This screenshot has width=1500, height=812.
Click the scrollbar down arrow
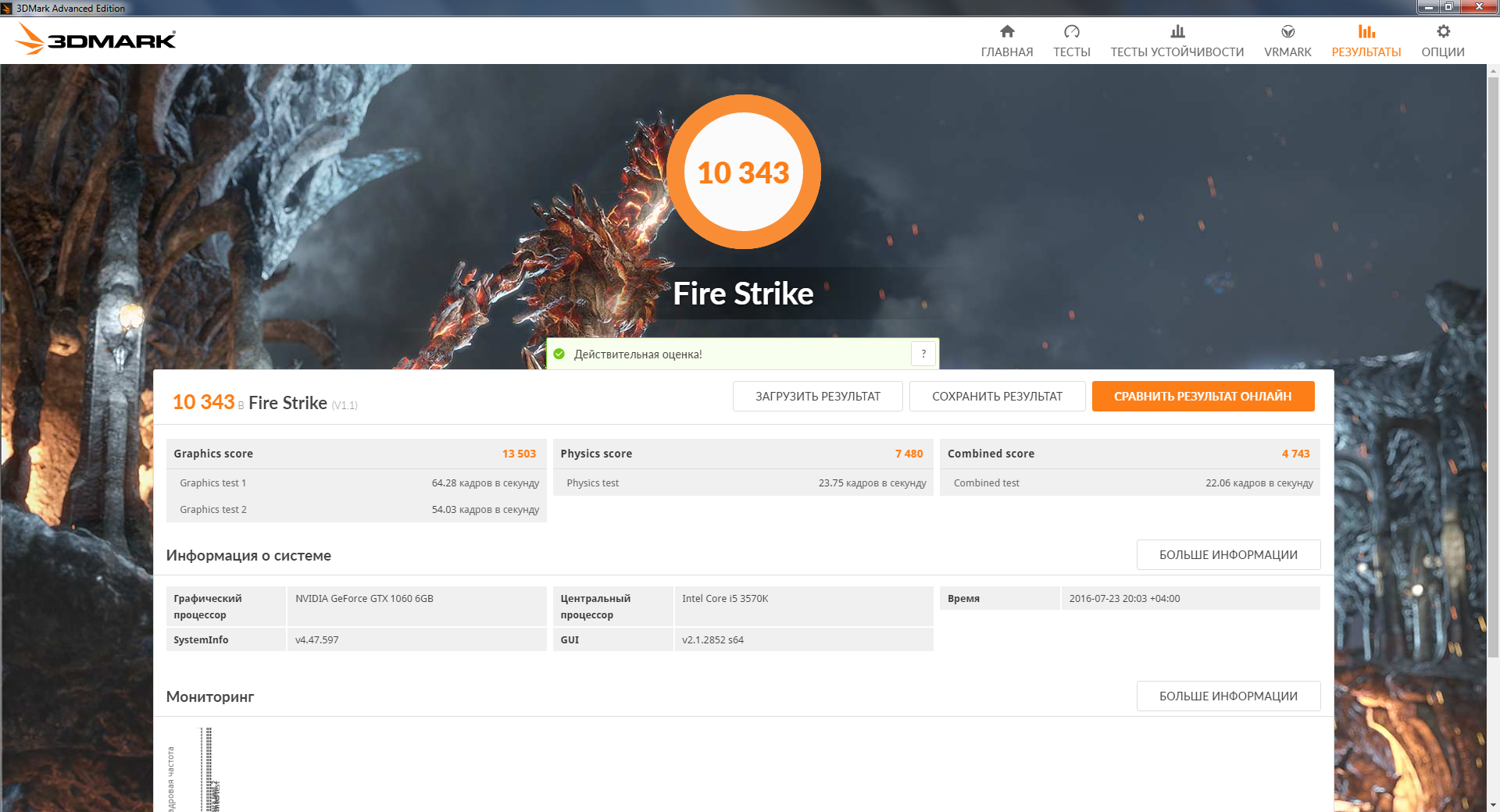[1493, 805]
